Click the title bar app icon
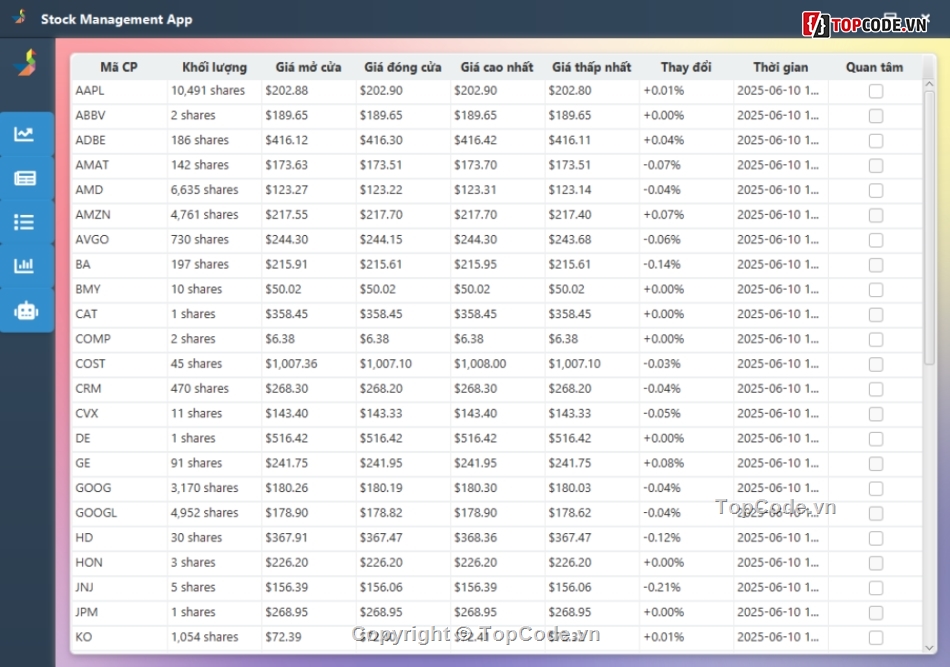This screenshot has height=667, width=950. tap(20, 17)
